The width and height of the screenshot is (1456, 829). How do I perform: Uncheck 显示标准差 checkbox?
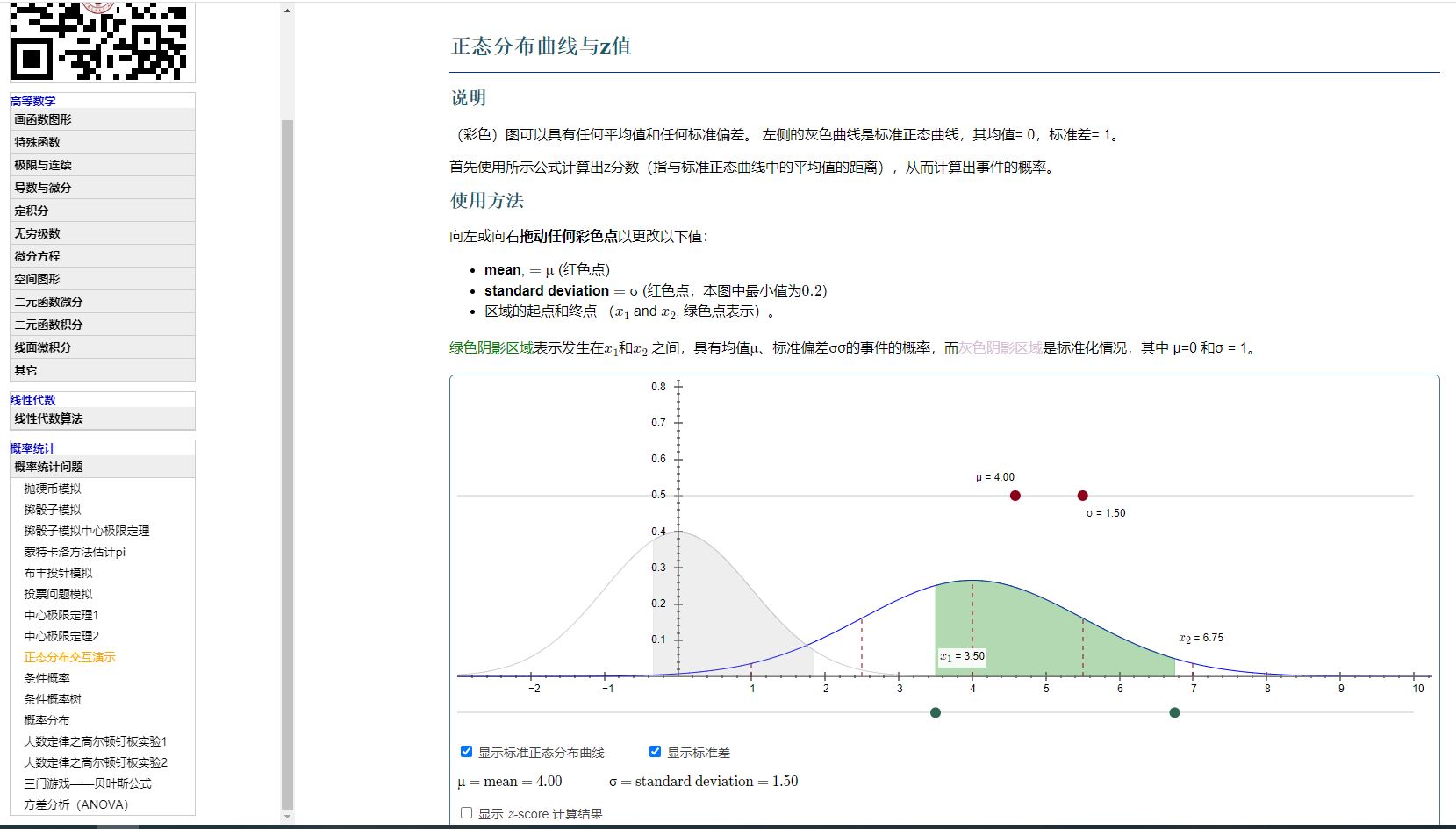pos(655,752)
